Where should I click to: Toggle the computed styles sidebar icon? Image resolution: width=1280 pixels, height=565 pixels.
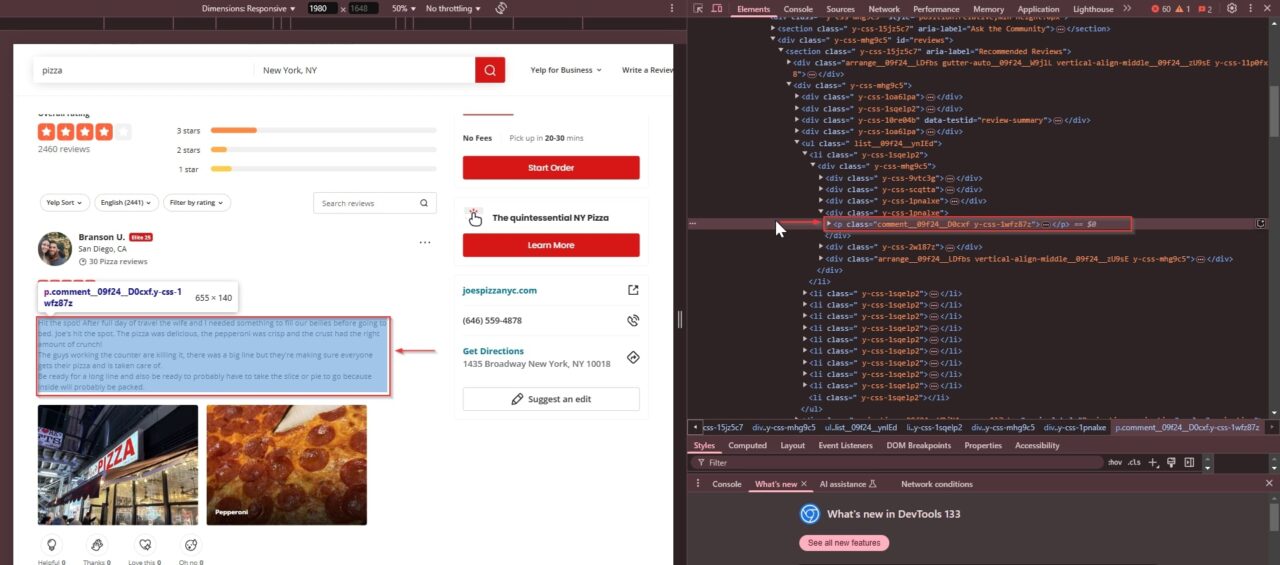pyautogui.click(x=1189, y=463)
